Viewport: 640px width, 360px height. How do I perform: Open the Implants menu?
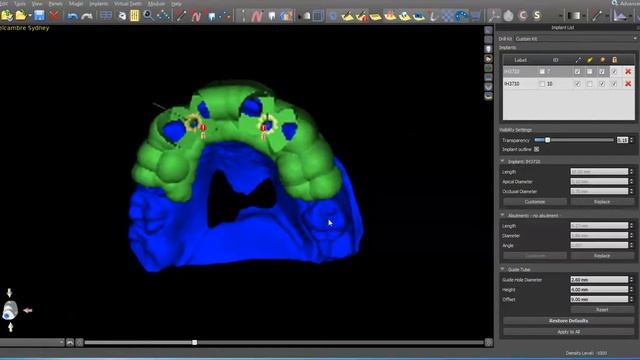[98, 4]
